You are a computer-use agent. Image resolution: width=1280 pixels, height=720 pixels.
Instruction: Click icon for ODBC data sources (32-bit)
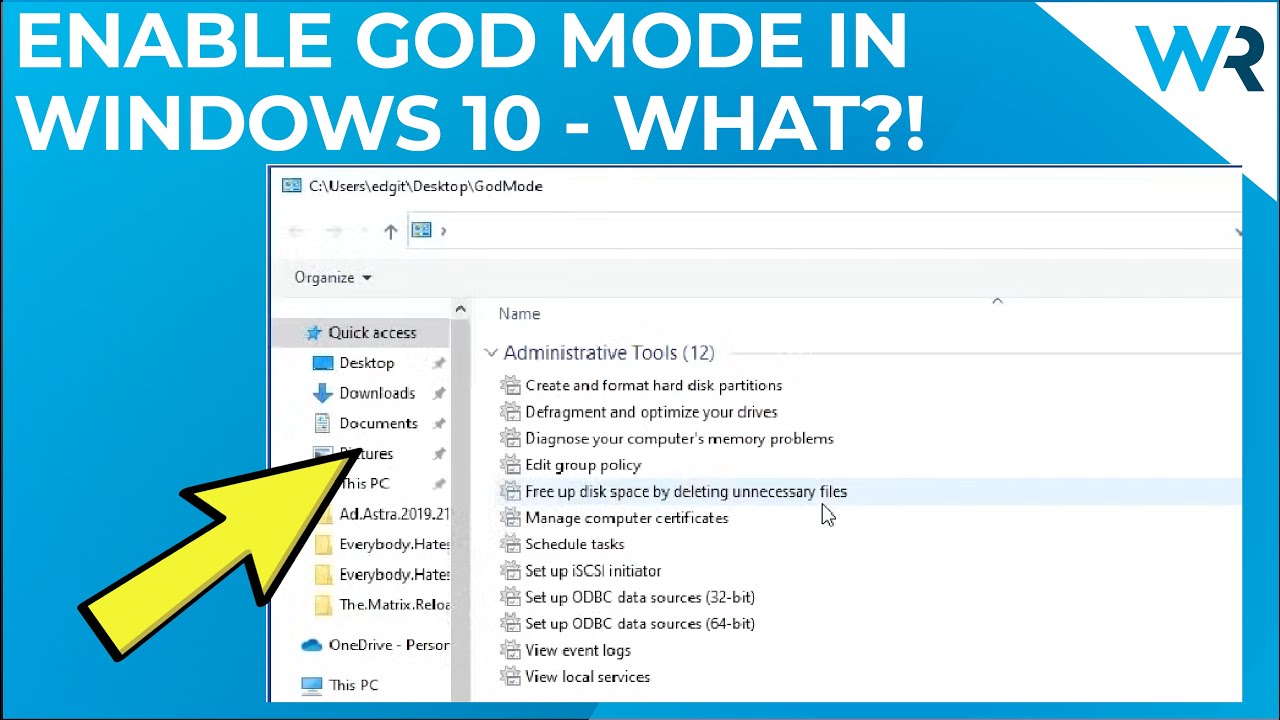click(x=510, y=597)
